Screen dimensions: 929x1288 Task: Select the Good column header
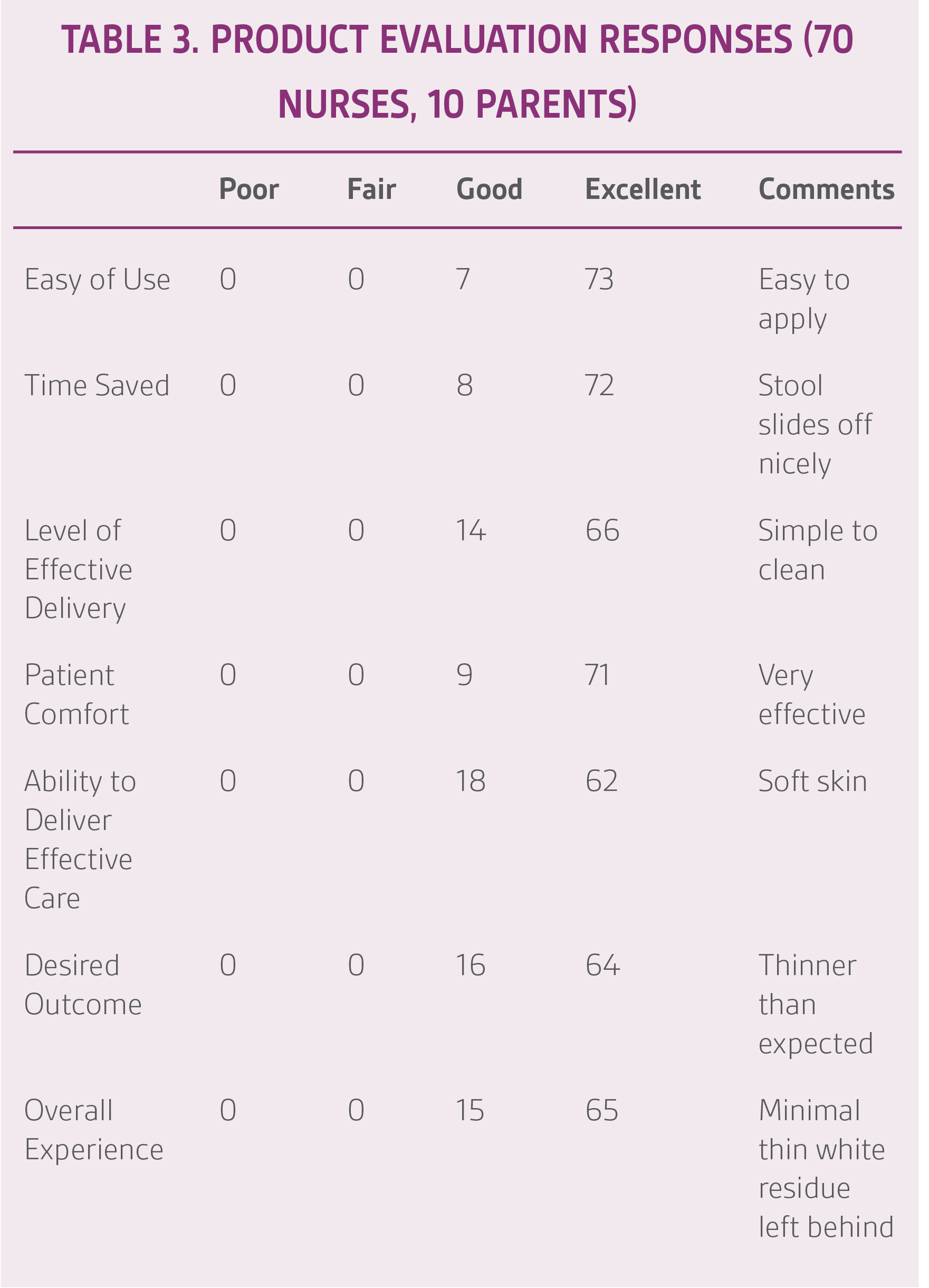pyautogui.click(x=489, y=189)
